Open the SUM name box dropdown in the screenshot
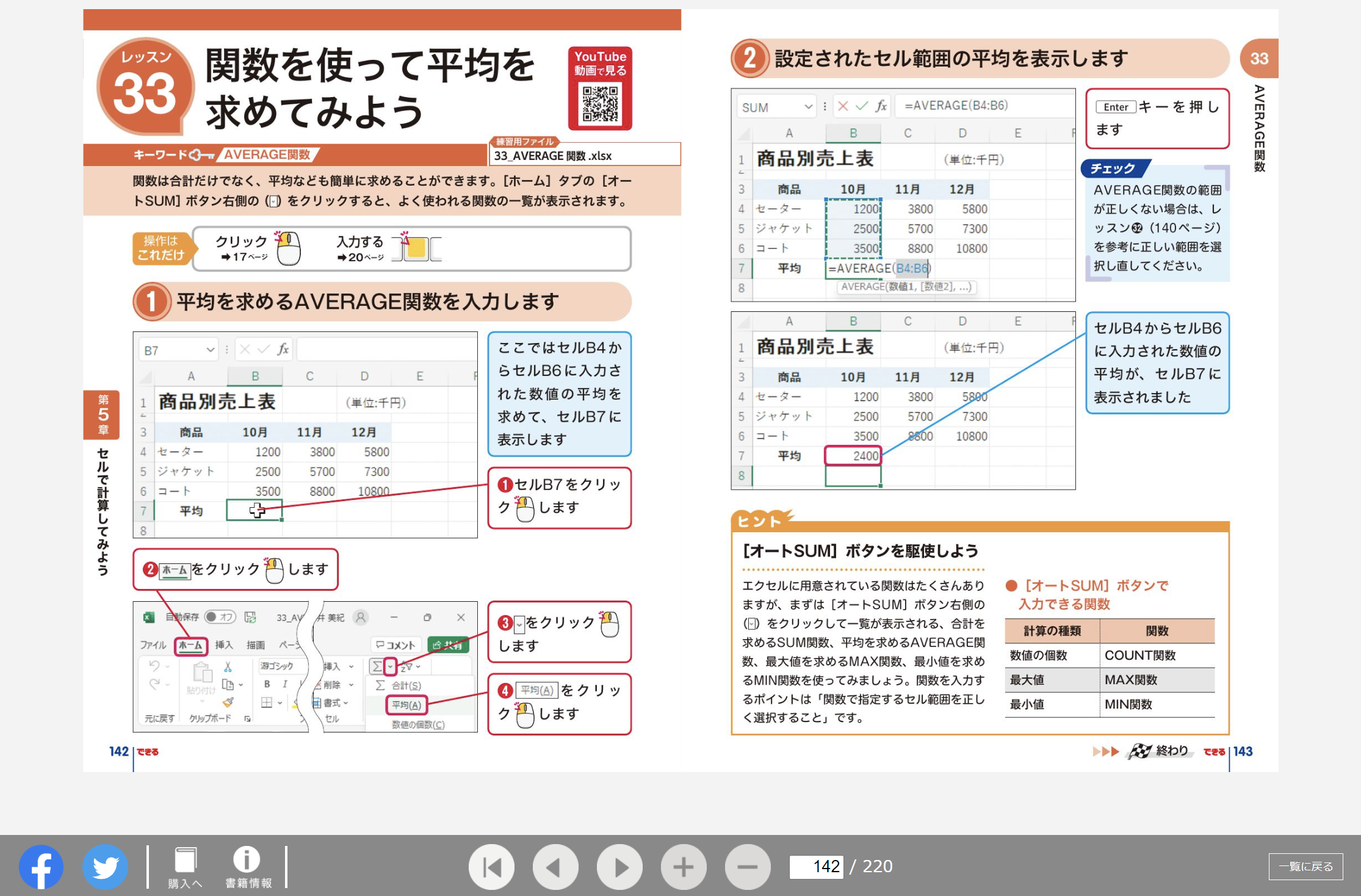 coord(809,106)
